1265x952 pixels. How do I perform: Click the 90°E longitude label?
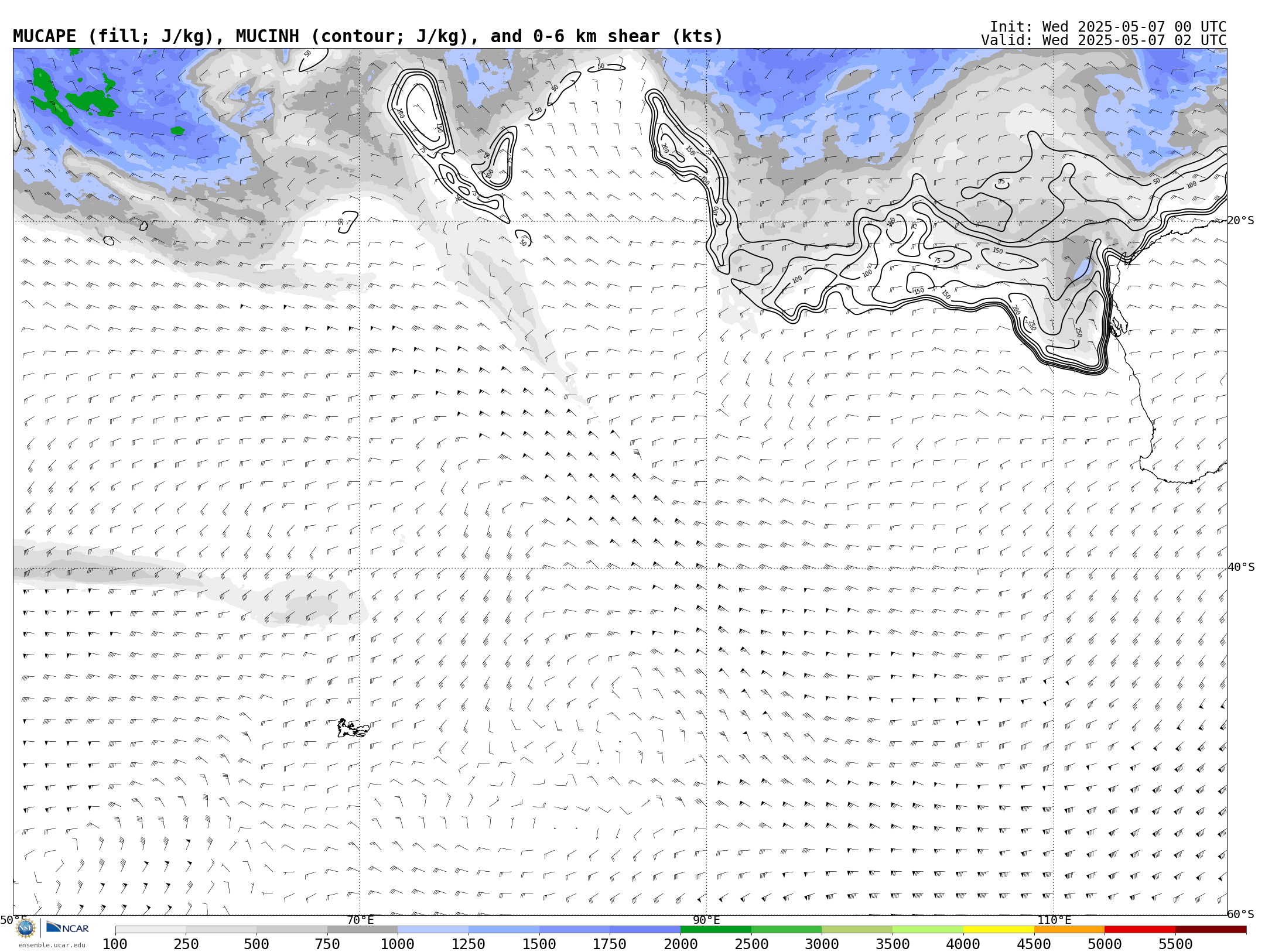coord(707,920)
